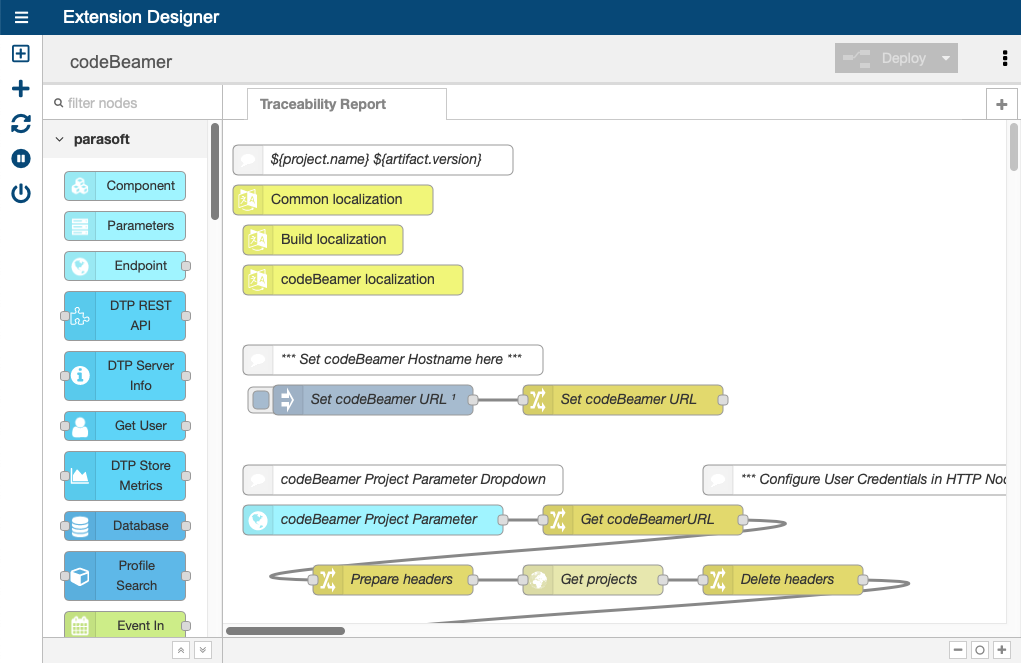Select the Profile Search palette node
1021x663 pixels.
(125, 576)
